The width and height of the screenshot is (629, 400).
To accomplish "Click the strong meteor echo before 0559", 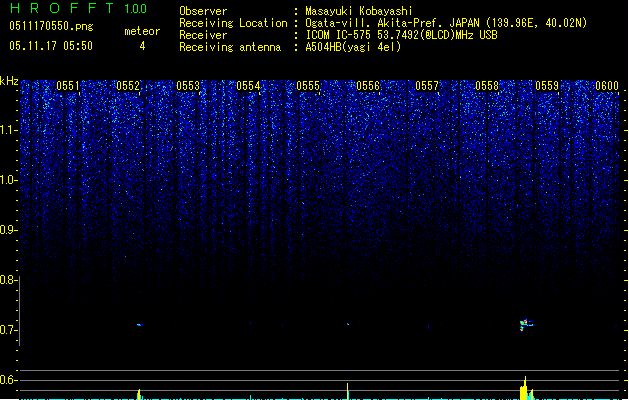I will pyautogui.click(x=526, y=324).
